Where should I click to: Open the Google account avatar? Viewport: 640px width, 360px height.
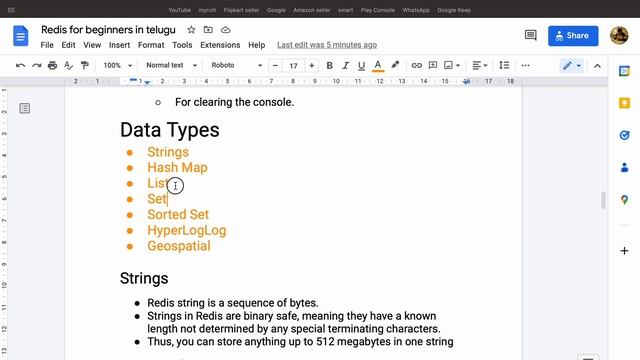(619, 36)
